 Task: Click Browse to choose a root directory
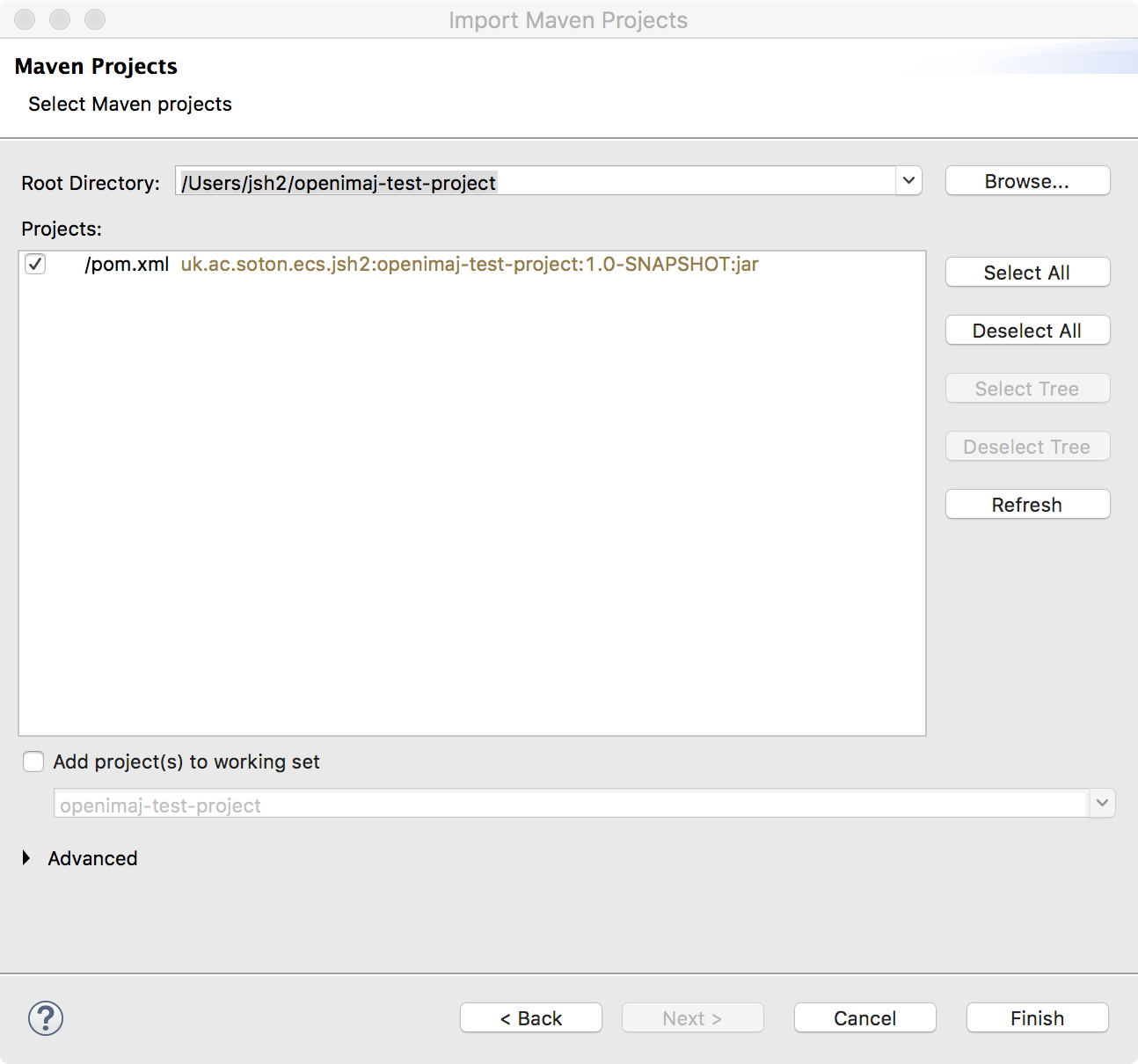[x=1026, y=180]
